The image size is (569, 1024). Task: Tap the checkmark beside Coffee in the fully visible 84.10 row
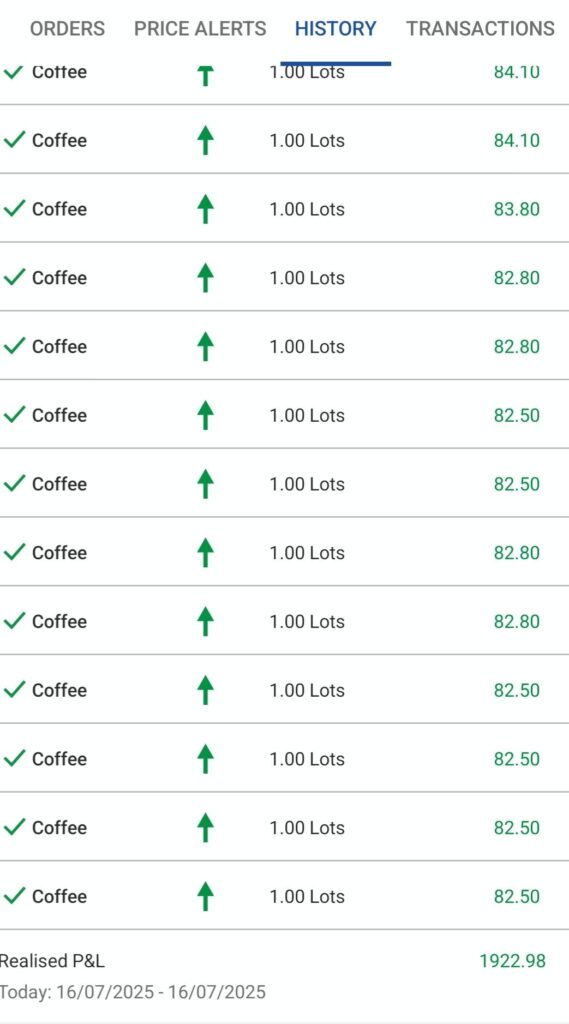(14, 140)
